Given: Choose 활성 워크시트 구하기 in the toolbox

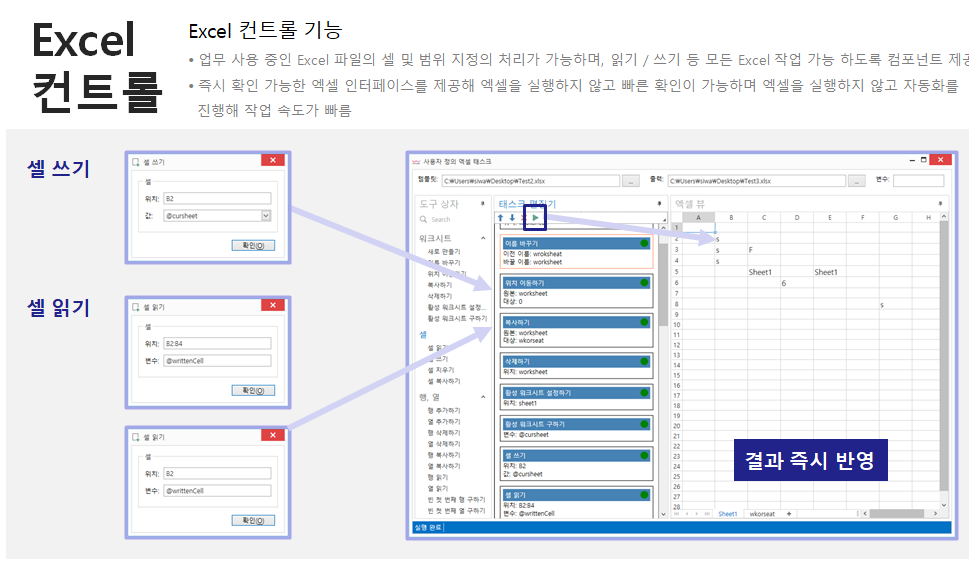Looking at the screenshot, I should tap(457, 318).
